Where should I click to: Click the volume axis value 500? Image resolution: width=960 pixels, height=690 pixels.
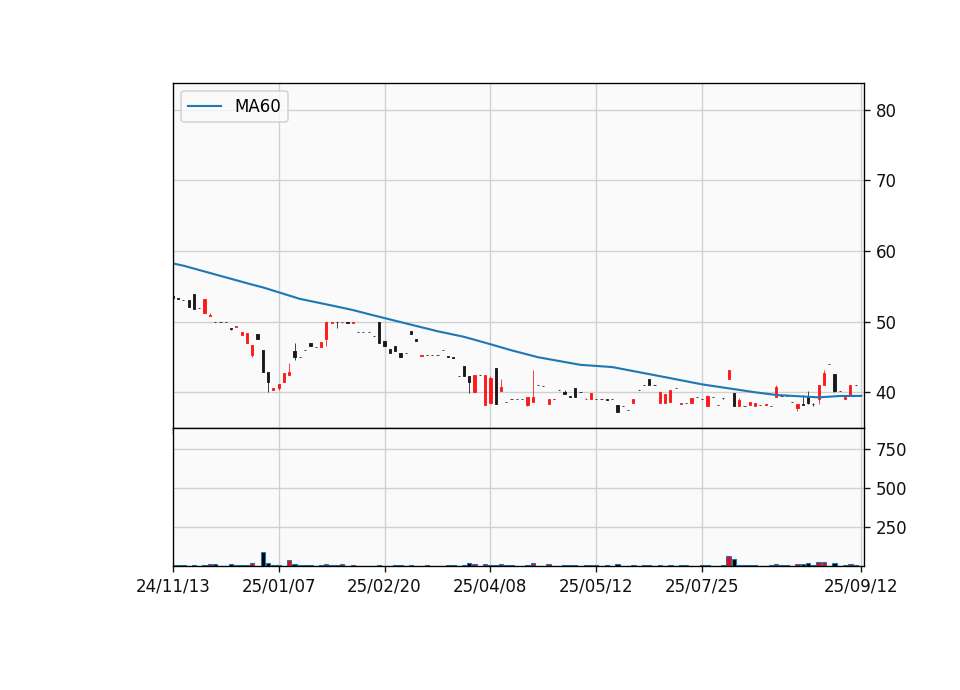click(x=891, y=489)
